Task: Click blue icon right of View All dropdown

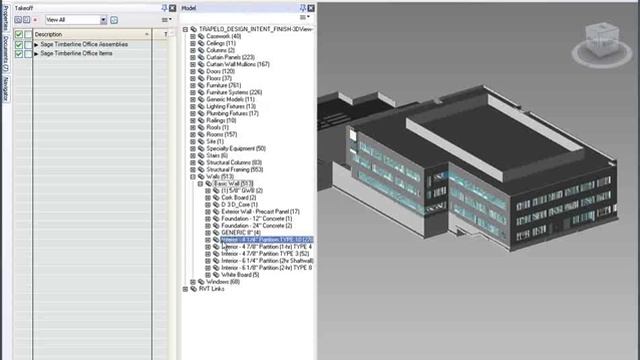Action: click(x=114, y=20)
